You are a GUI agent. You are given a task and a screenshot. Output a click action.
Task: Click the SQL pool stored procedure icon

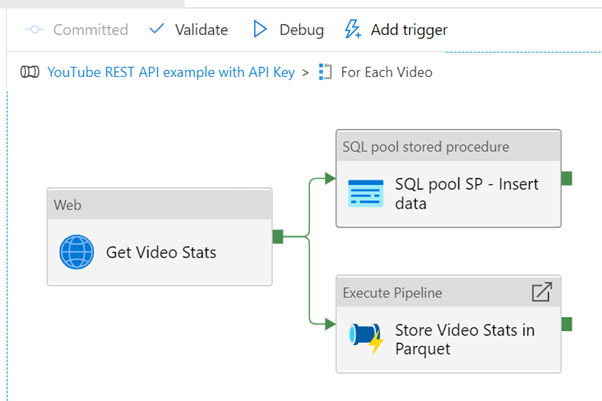tap(365, 193)
